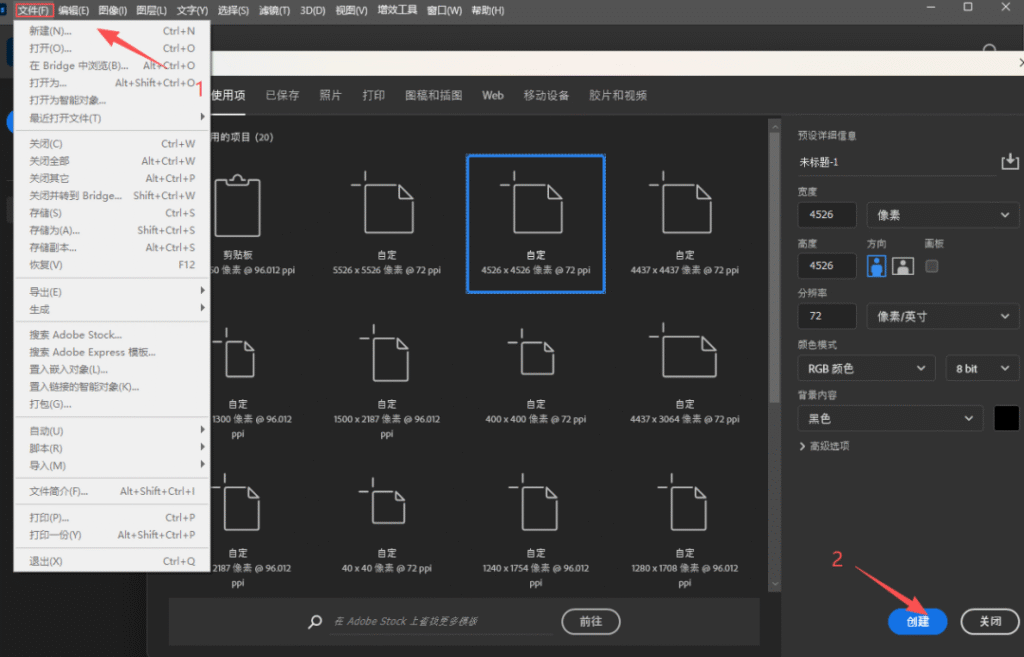1024x657 pixels.
Task: Choose 打开(O)... from the file menu
Action: pos(112,48)
